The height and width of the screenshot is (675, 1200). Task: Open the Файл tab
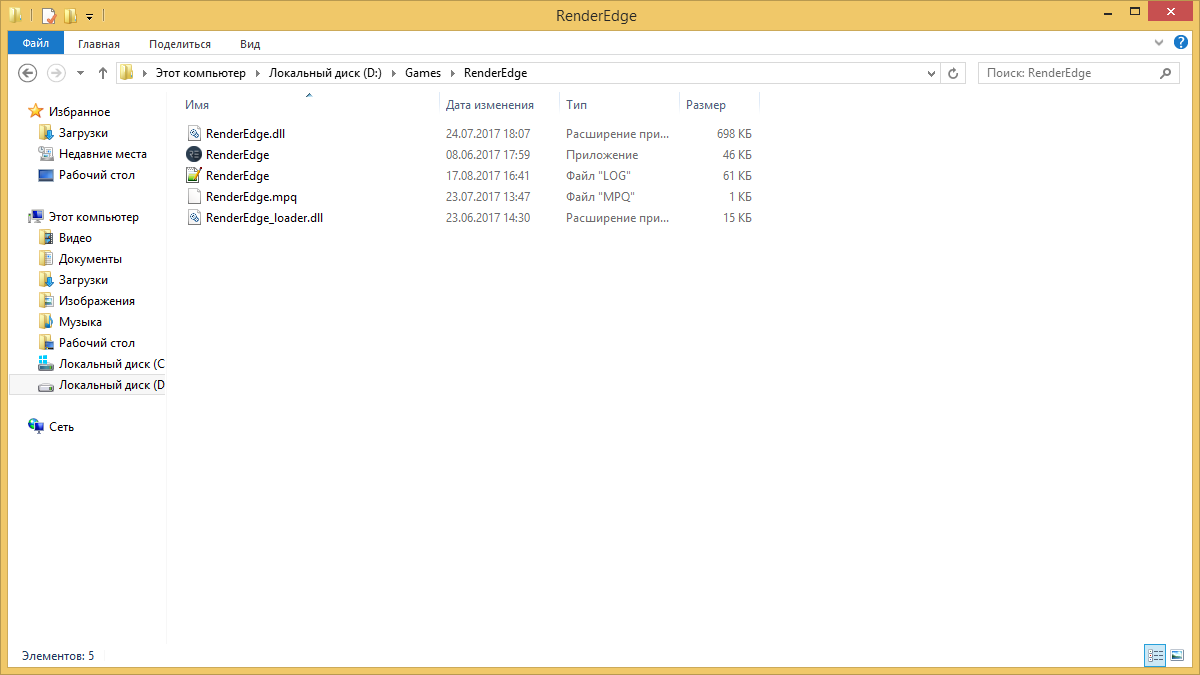(36, 44)
